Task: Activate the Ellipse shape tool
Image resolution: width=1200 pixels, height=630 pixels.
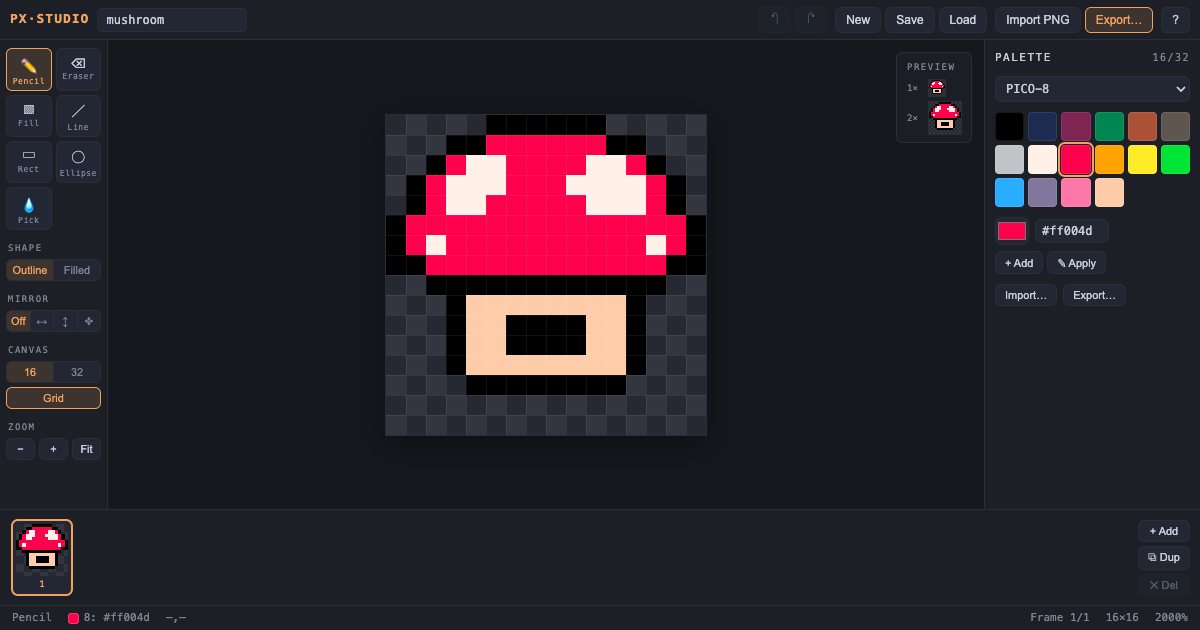Action: (x=78, y=162)
